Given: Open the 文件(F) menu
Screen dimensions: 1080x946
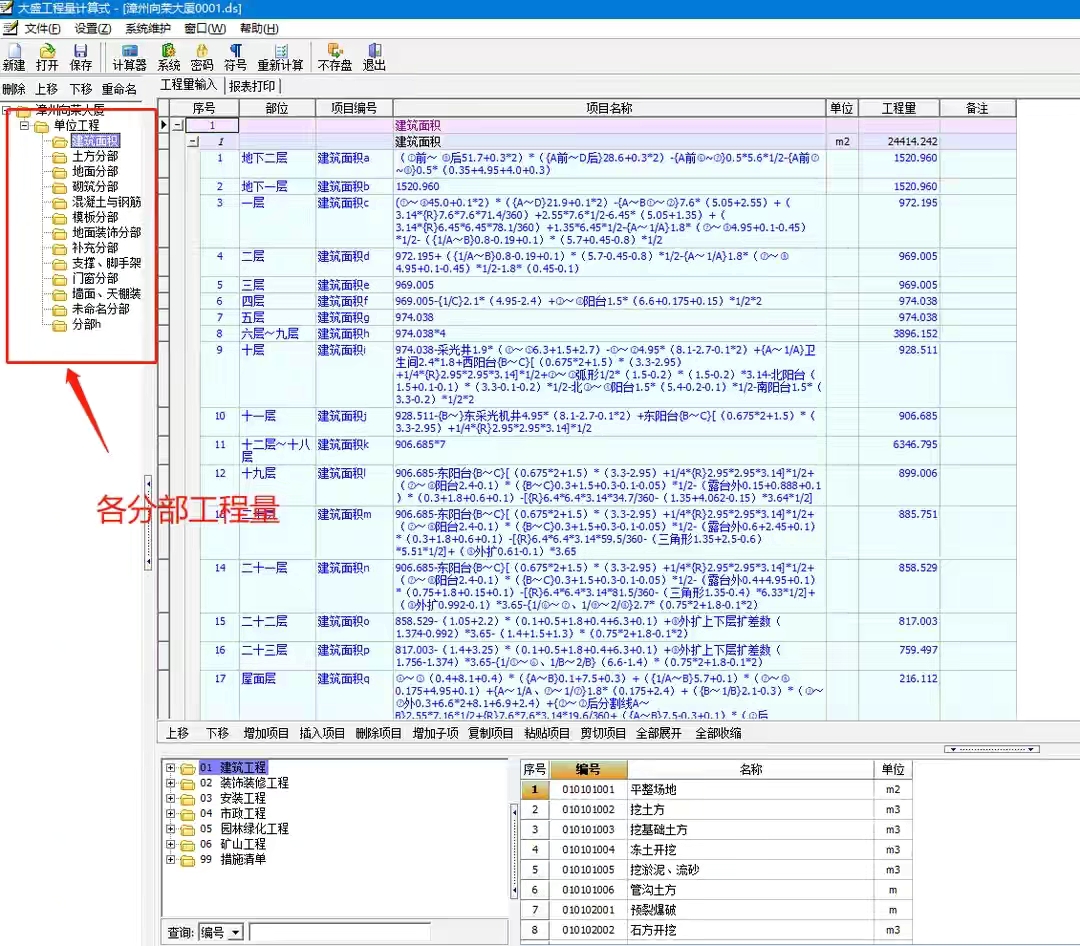Looking at the screenshot, I should coord(42,28).
